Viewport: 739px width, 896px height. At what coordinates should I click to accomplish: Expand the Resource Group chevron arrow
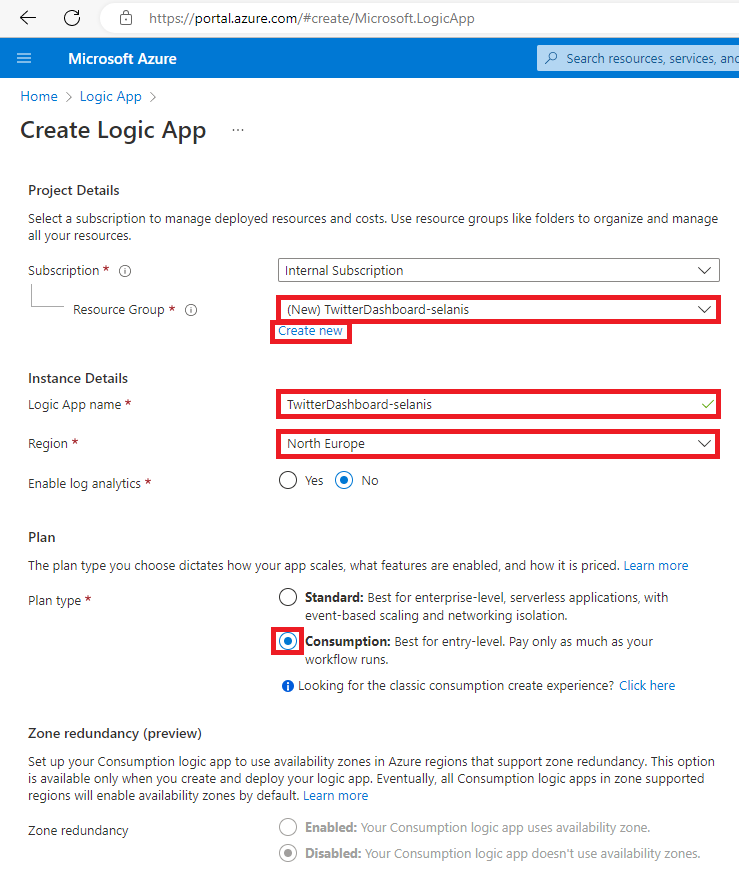point(704,310)
